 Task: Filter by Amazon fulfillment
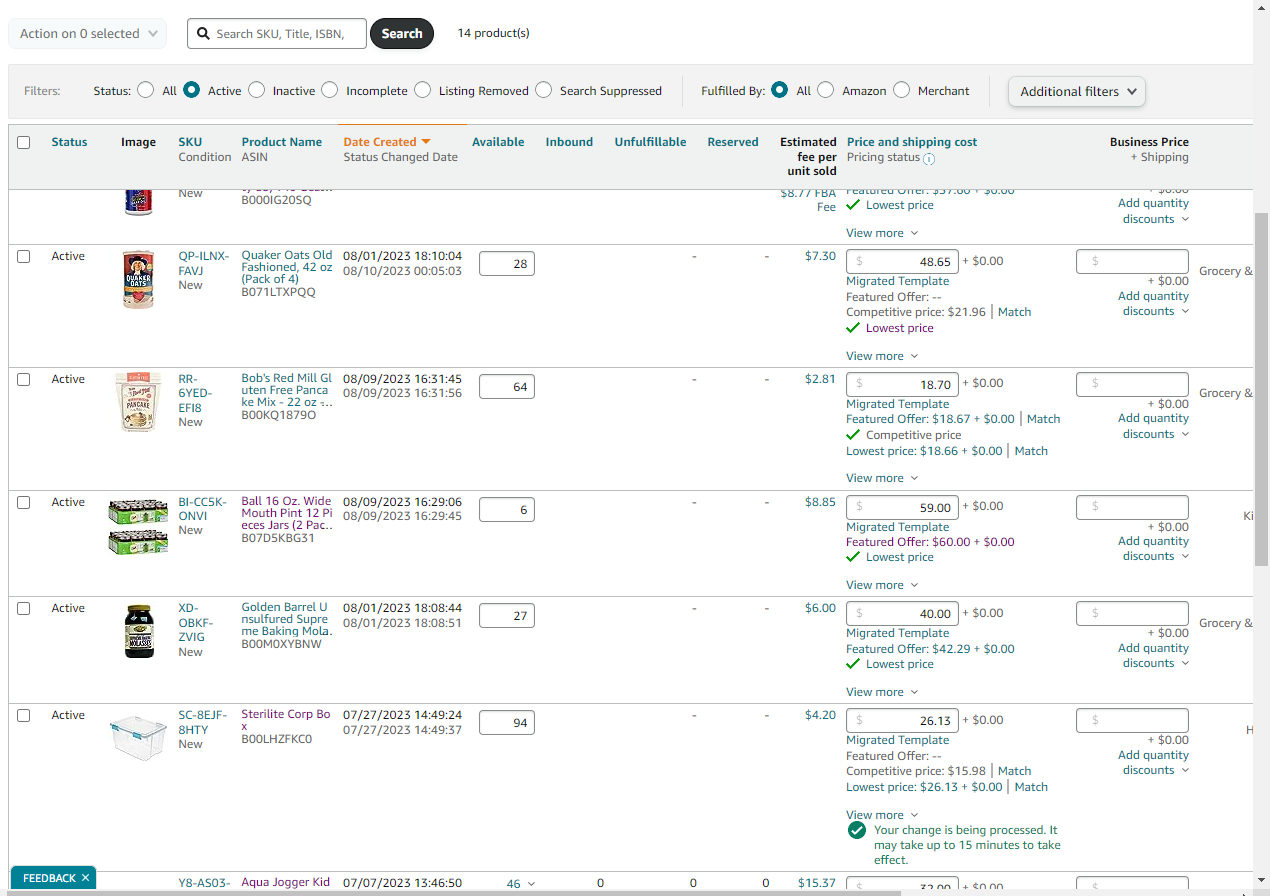click(826, 90)
